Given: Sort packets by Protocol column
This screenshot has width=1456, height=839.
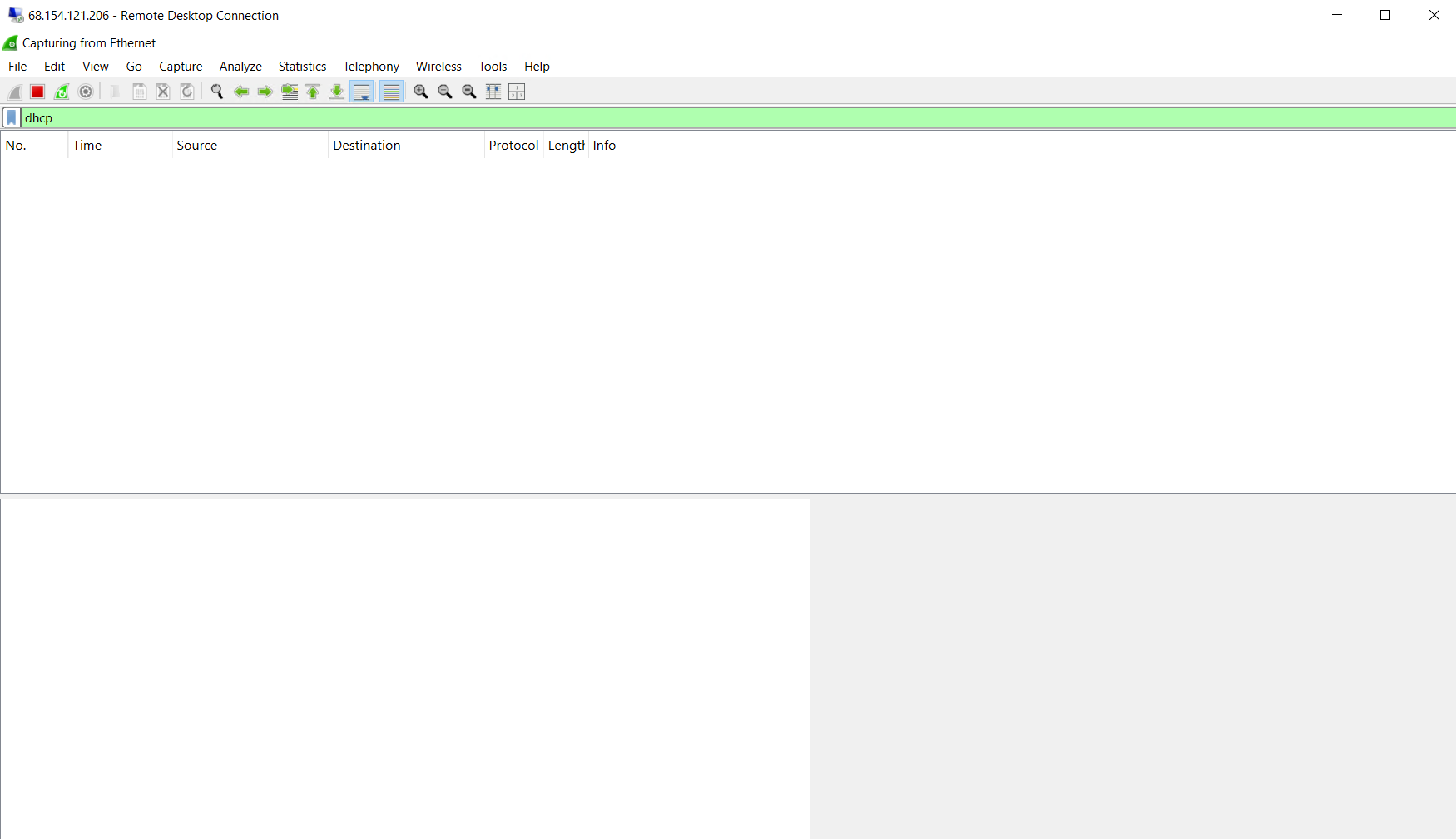Looking at the screenshot, I should tap(513, 146).
